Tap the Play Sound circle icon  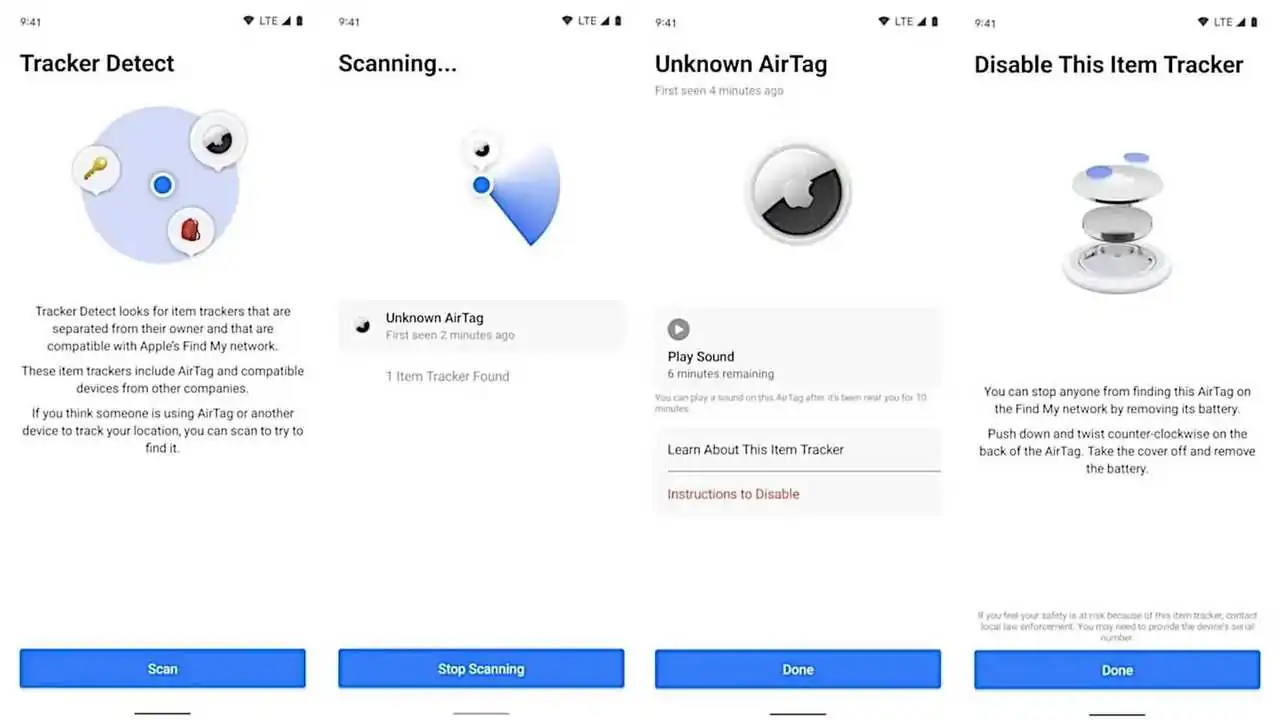679,329
